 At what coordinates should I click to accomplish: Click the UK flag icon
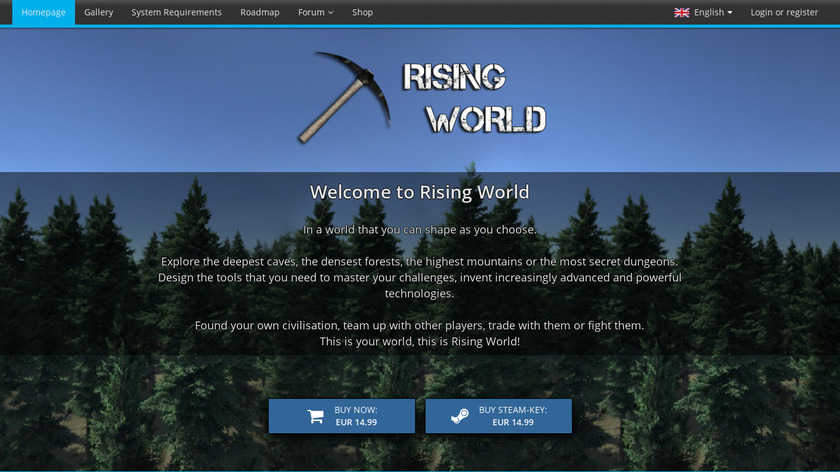point(681,12)
